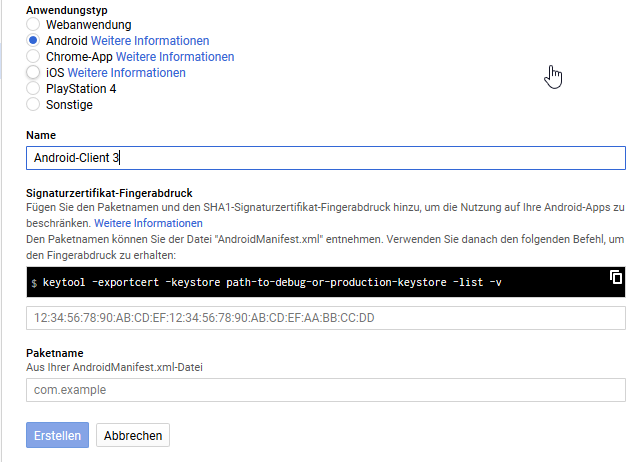Choose the Sonstige radio option

[33, 105]
